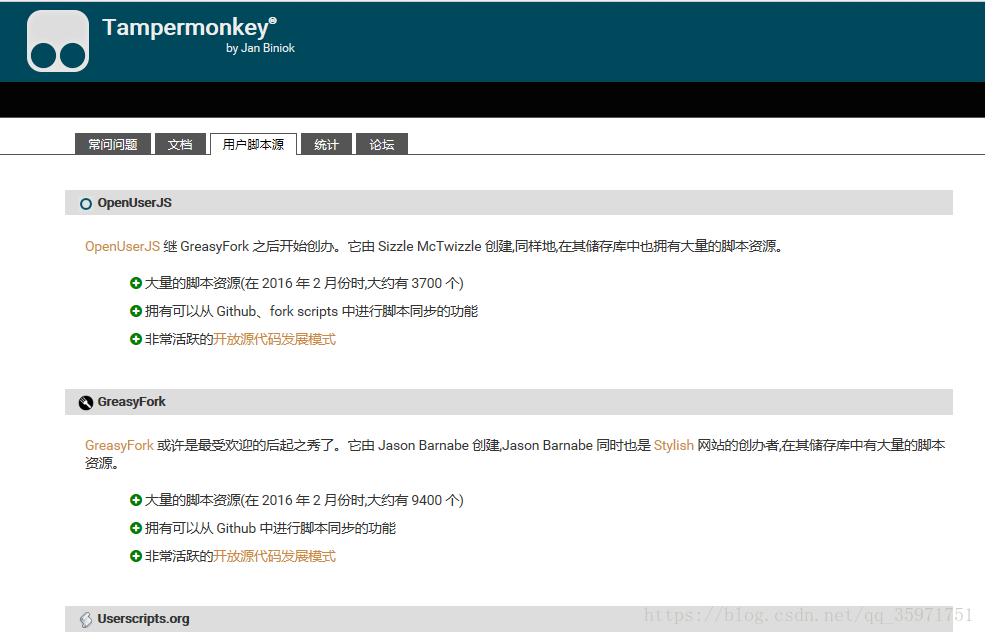The width and height of the screenshot is (985, 635).
Task: Click the Userscripts.org section heading
Action: click(x=143, y=619)
